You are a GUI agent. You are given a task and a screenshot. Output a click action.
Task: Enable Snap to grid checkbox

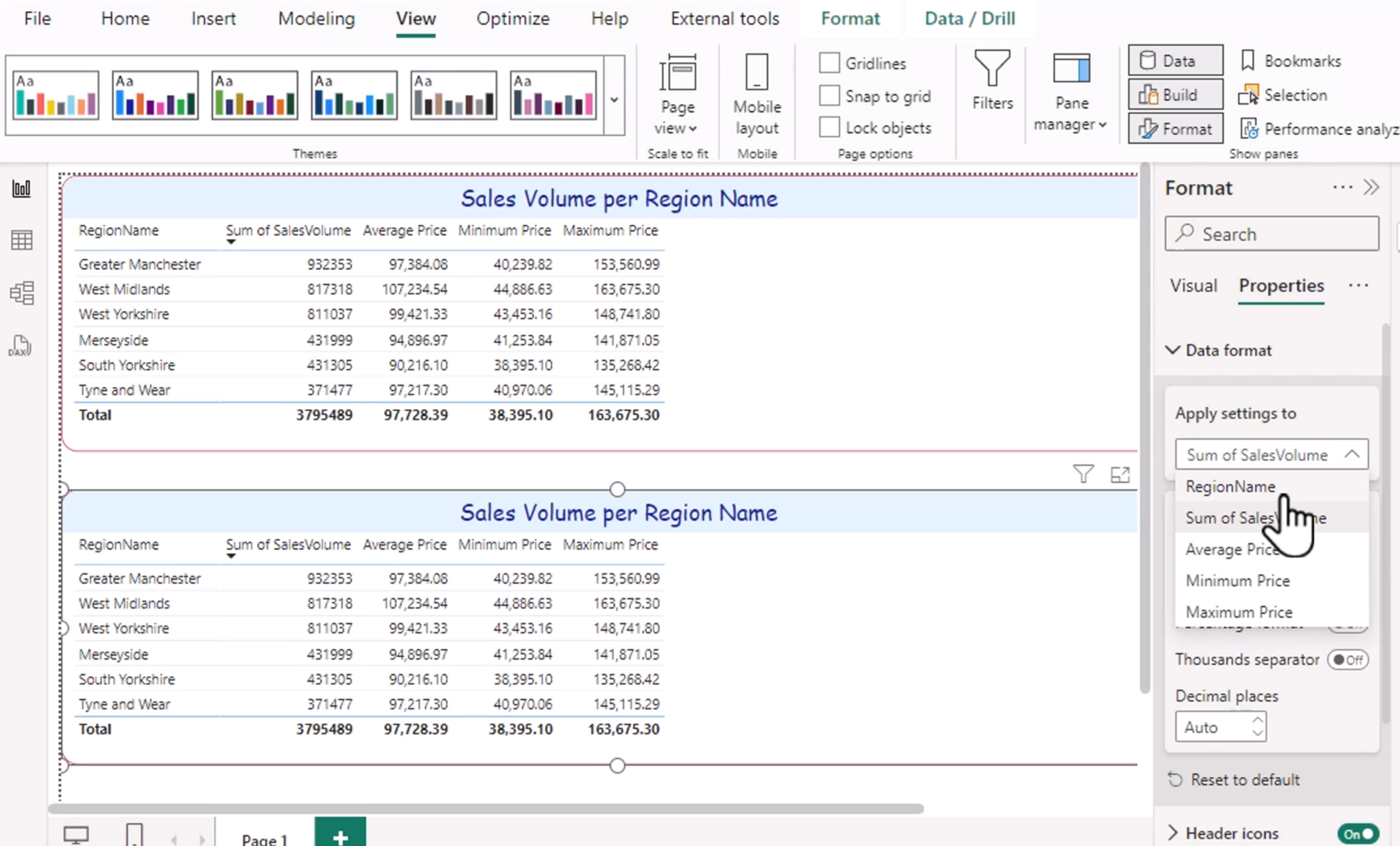829,95
